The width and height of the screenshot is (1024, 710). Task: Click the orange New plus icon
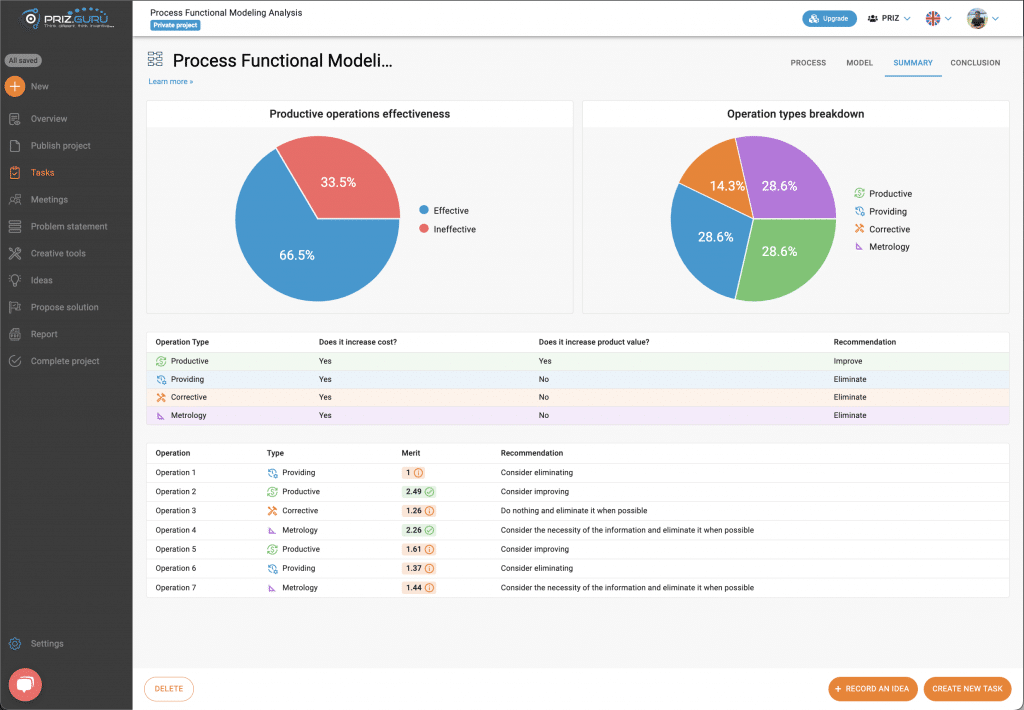click(15, 86)
